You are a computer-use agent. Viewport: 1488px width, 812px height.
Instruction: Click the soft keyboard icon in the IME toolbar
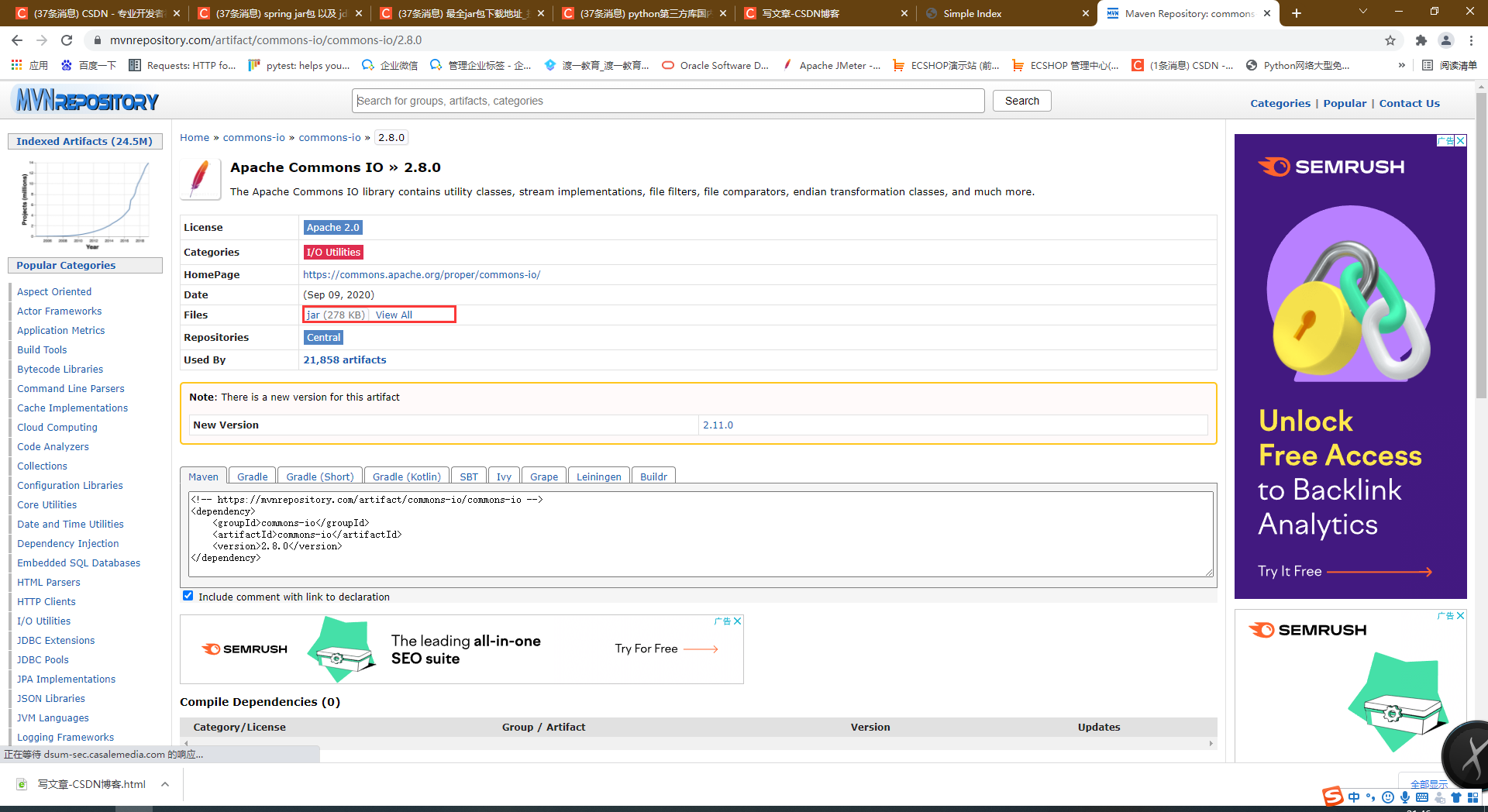1422,797
